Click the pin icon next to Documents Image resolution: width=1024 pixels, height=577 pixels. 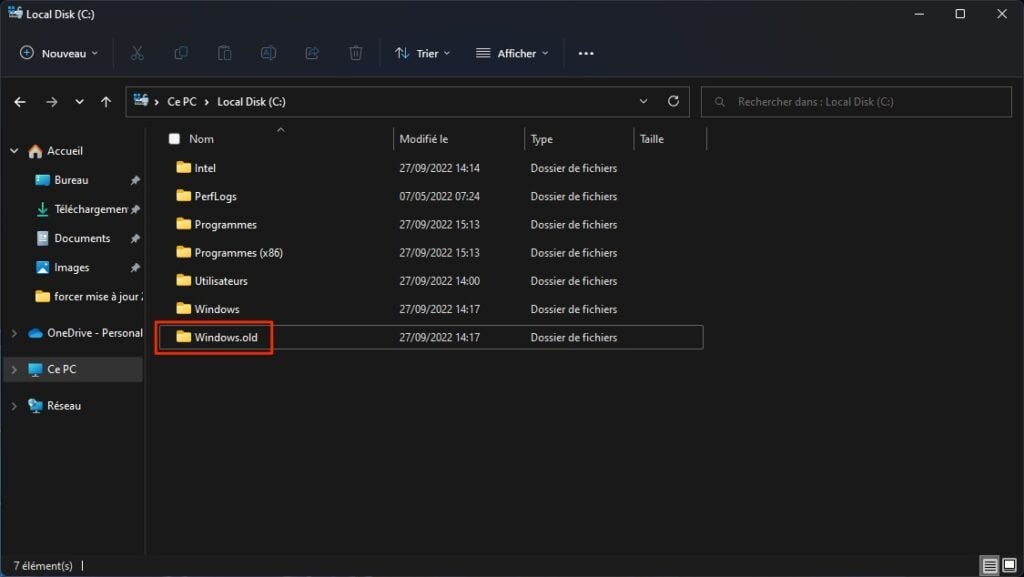(x=135, y=239)
